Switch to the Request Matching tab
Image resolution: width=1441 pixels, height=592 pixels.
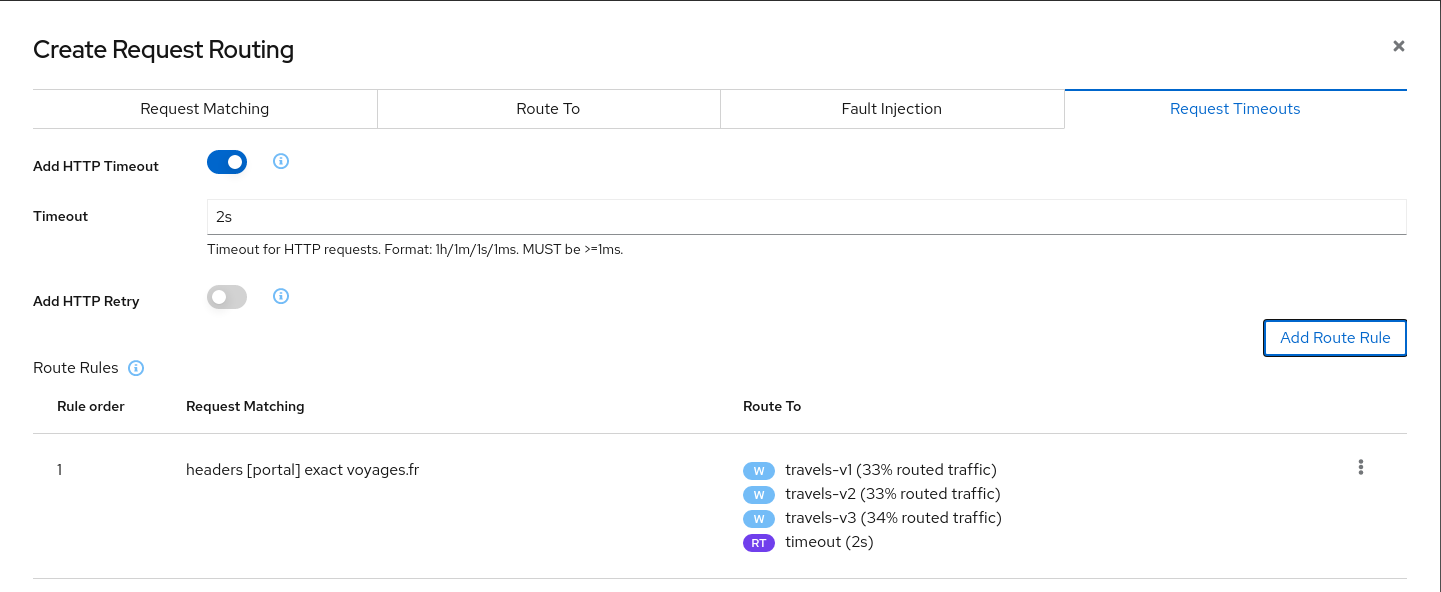coord(205,109)
